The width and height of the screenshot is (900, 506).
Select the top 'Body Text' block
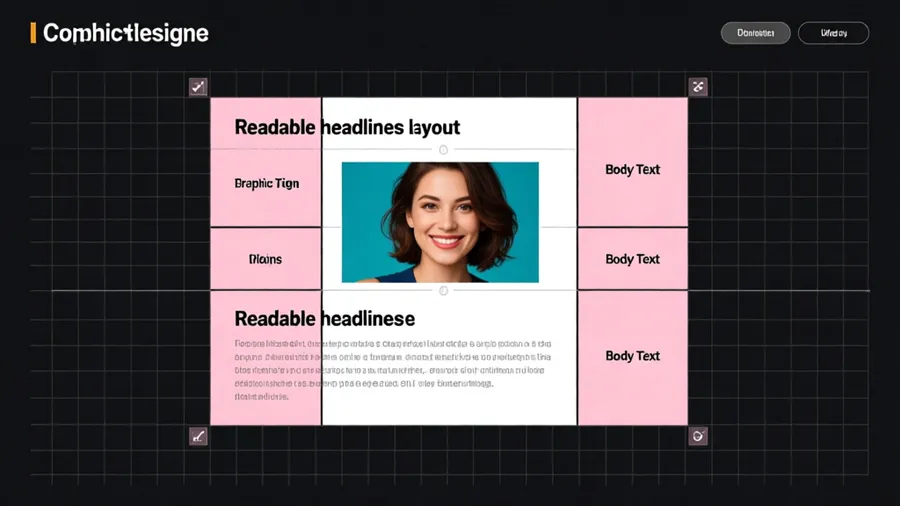coord(633,162)
